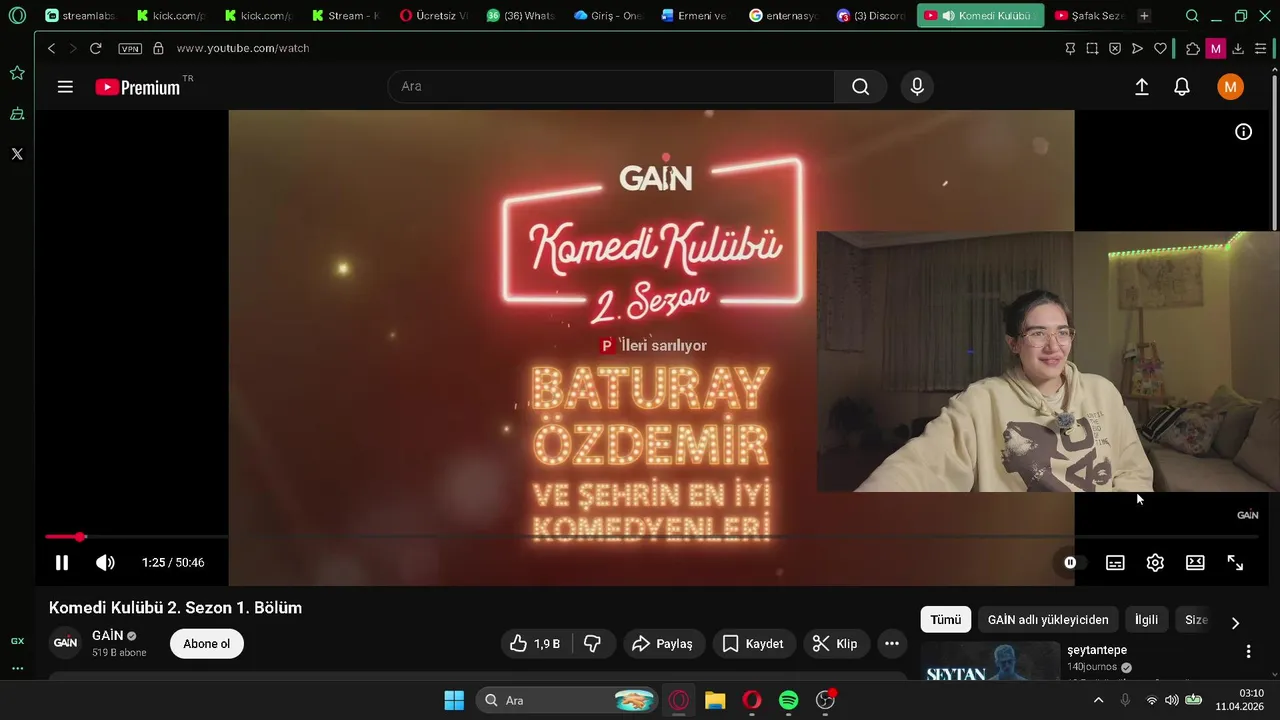Screen dimensions: 1280x720
Task: Add page to favorites with heart icon
Action: (1160, 48)
